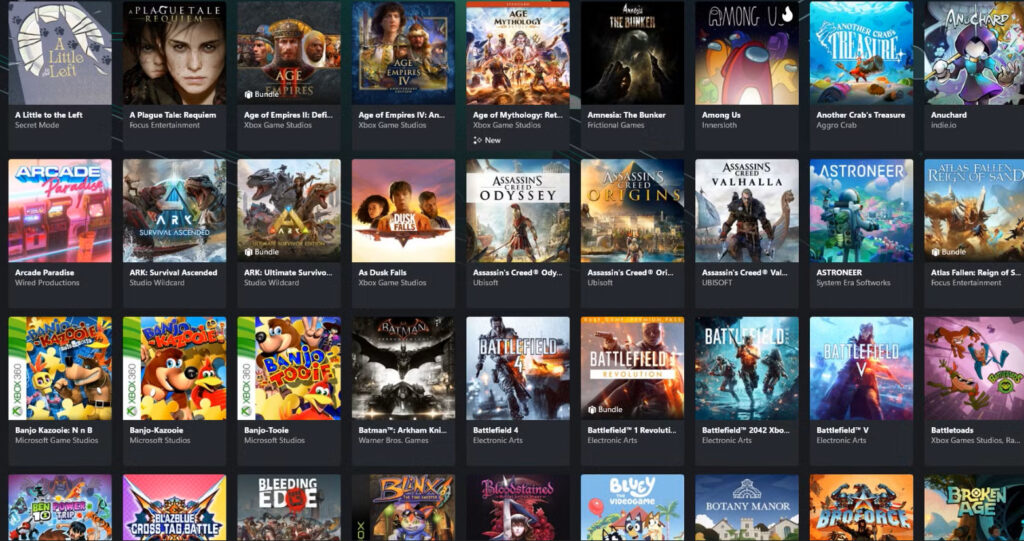Click the Bundle badge on Age of Empires II
The image size is (1024, 541).
coord(261,94)
